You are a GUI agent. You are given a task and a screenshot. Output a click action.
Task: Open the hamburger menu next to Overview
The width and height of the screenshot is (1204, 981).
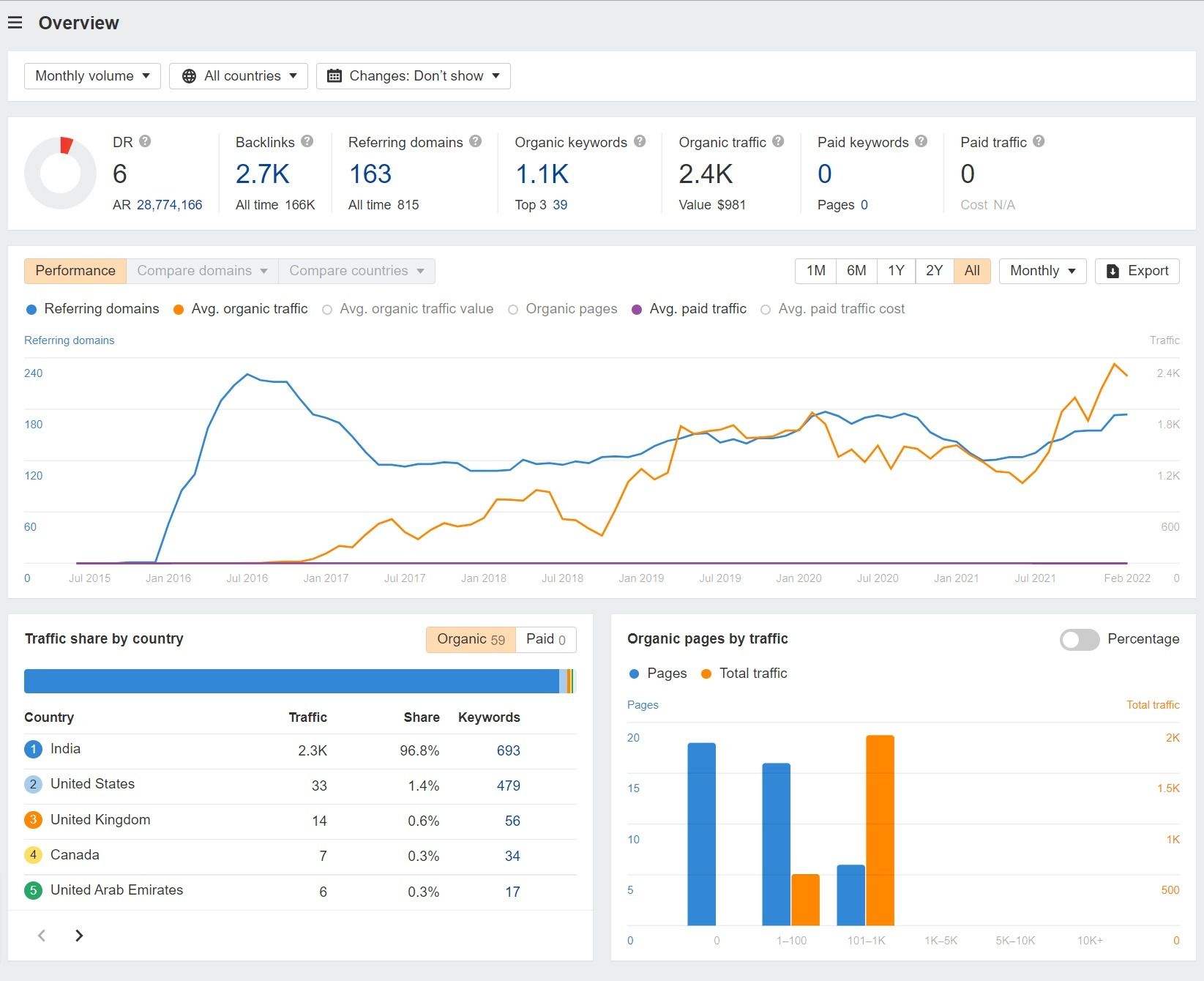click(x=15, y=23)
